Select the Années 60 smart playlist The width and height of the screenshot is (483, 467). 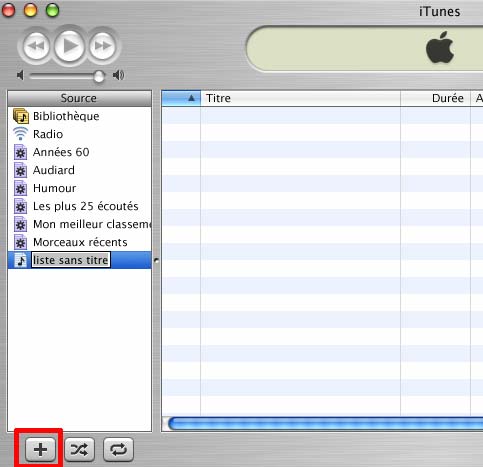[80, 152]
